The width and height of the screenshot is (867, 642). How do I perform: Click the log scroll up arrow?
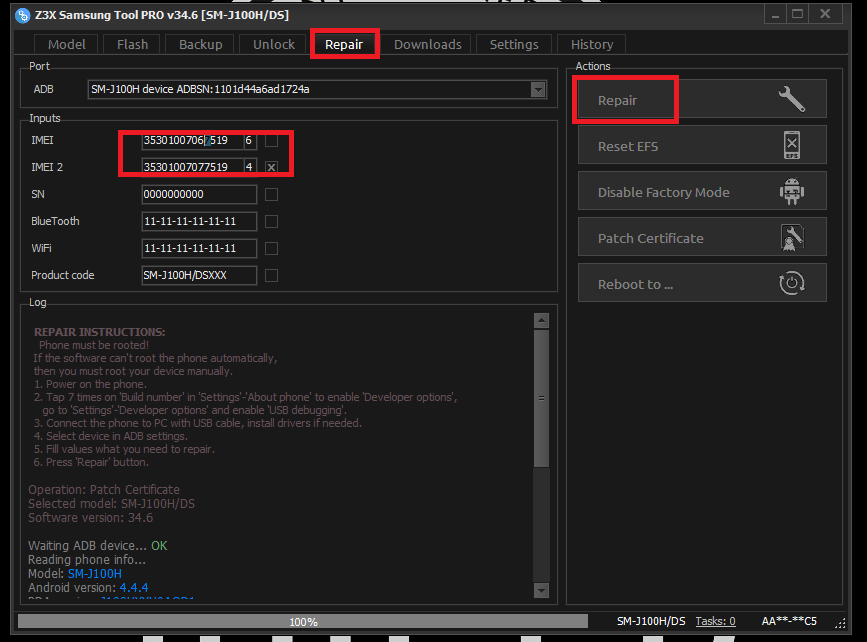pos(541,321)
